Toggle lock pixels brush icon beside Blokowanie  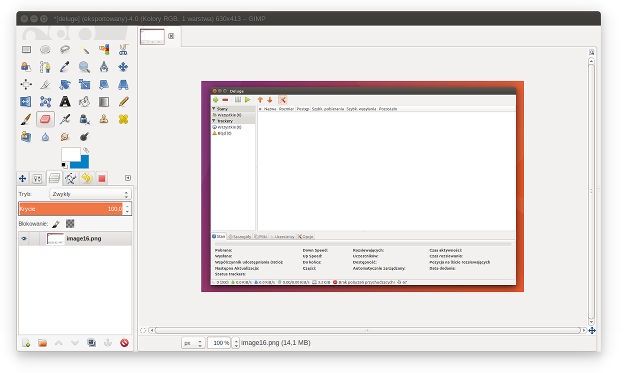(x=56, y=224)
